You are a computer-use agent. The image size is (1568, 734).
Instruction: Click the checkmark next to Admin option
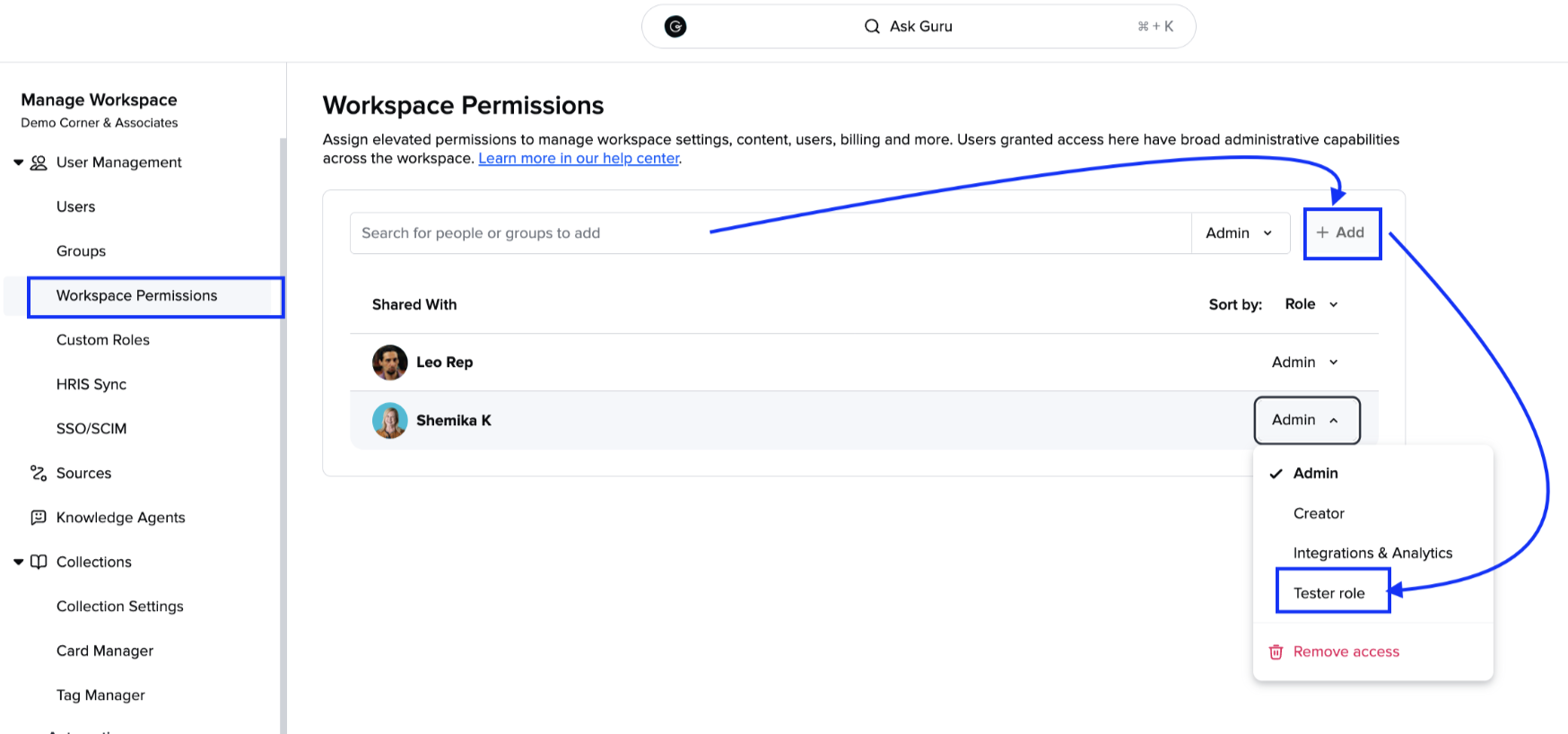pos(1276,474)
